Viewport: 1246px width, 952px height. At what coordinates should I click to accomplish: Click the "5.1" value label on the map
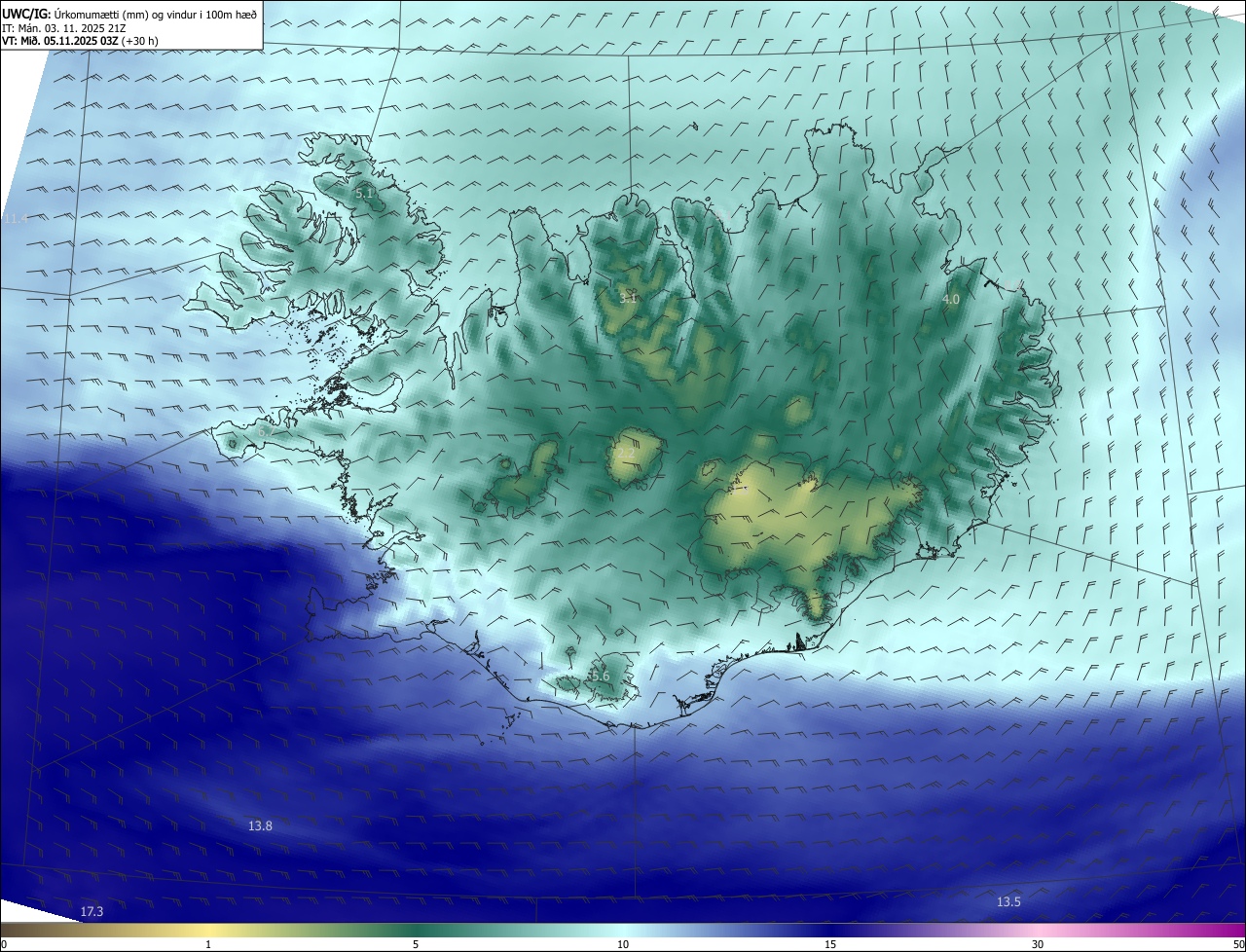[364, 194]
